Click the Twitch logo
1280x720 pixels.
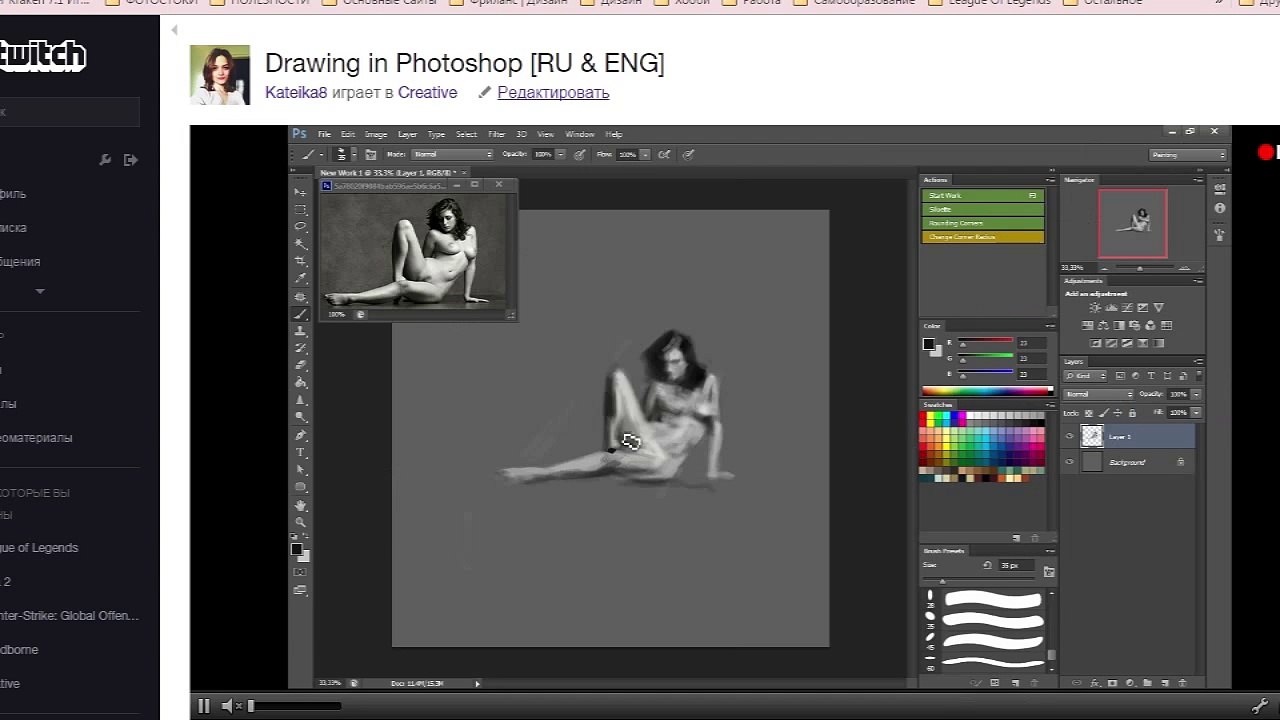[x=42, y=55]
